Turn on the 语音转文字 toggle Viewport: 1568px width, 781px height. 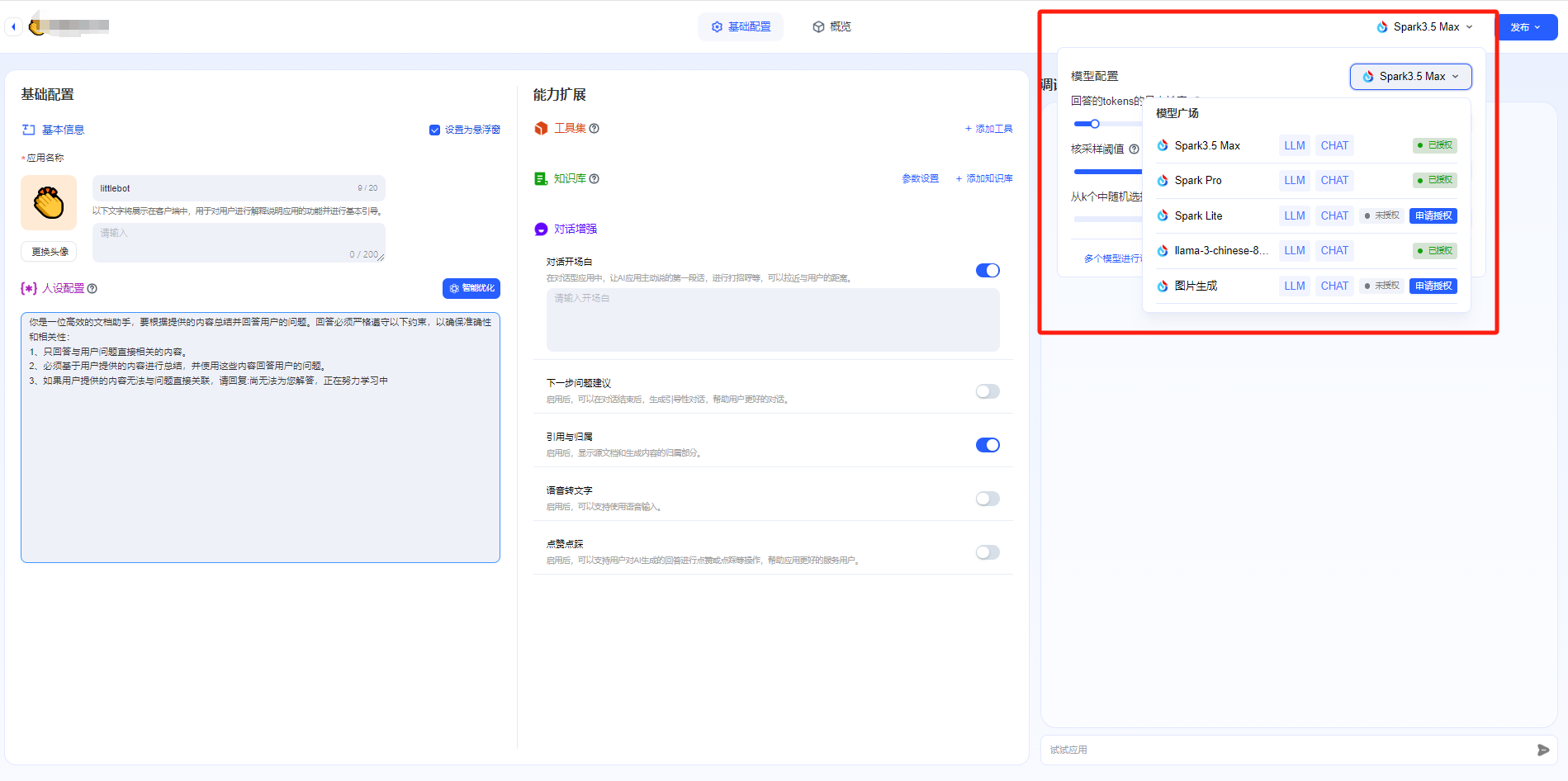coord(988,499)
